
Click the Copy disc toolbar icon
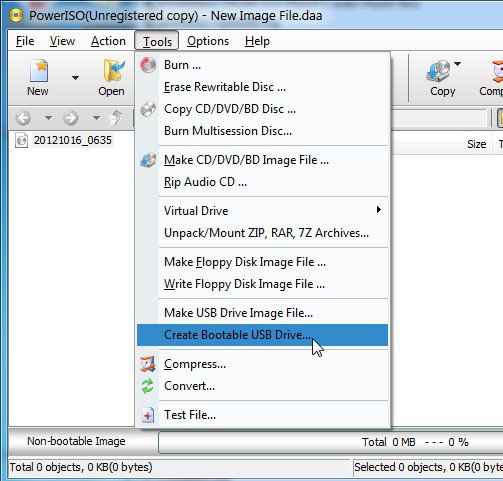coord(438,71)
